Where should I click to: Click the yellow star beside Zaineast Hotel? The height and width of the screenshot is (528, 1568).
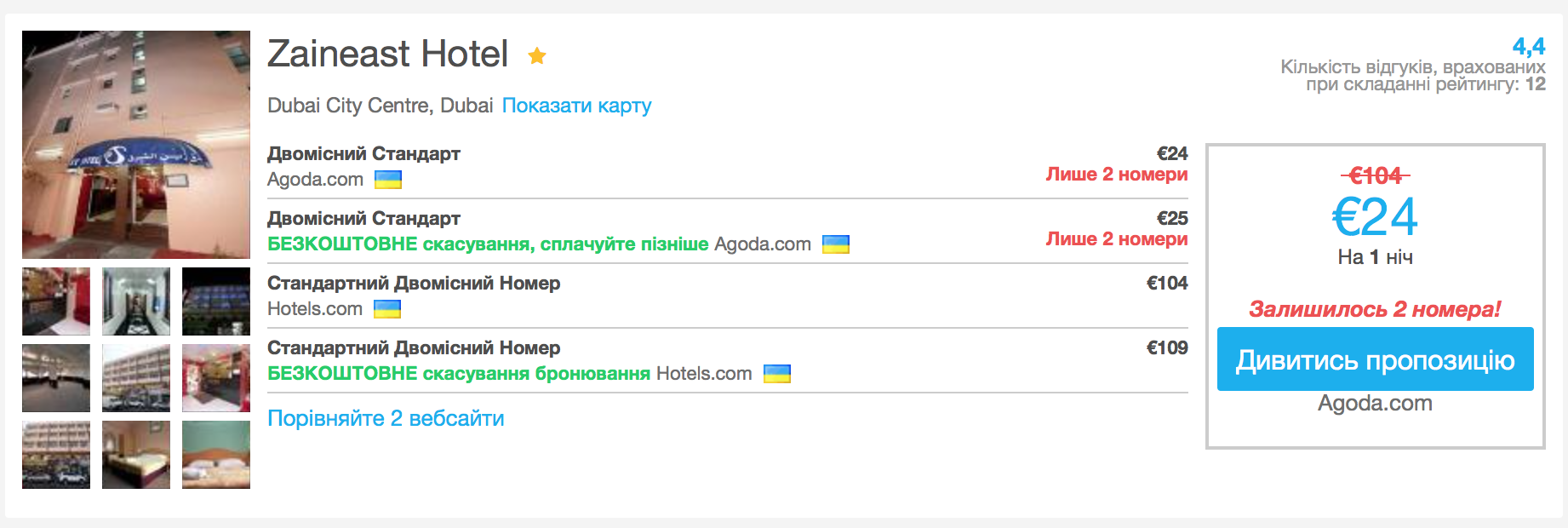point(536,56)
